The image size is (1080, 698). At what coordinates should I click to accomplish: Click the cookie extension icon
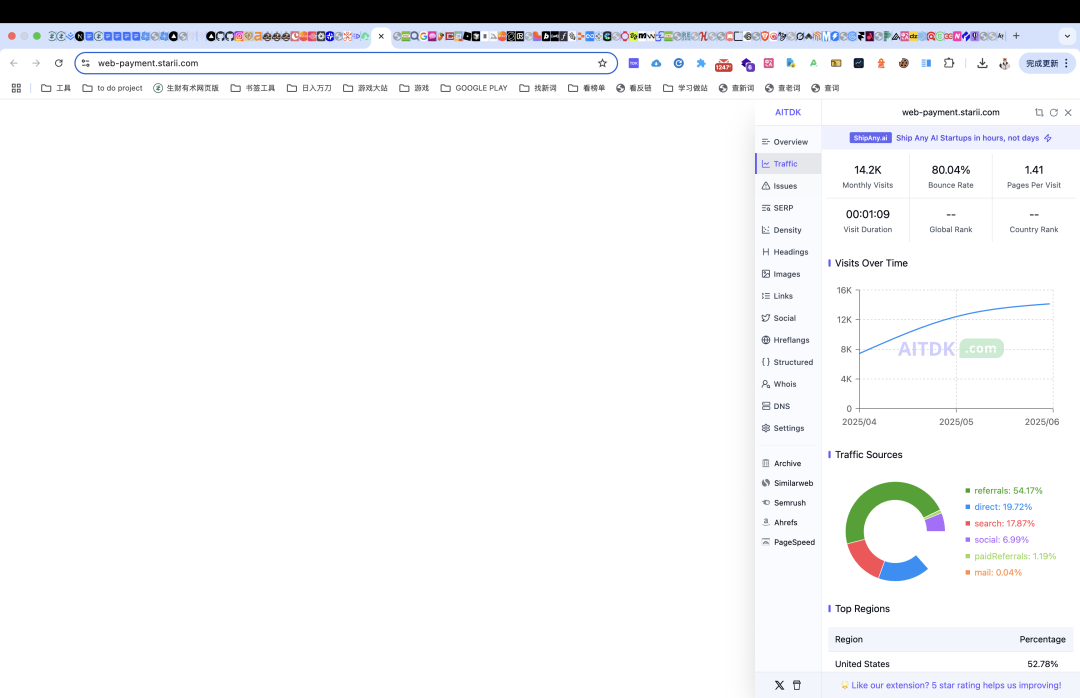pos(903,63)
